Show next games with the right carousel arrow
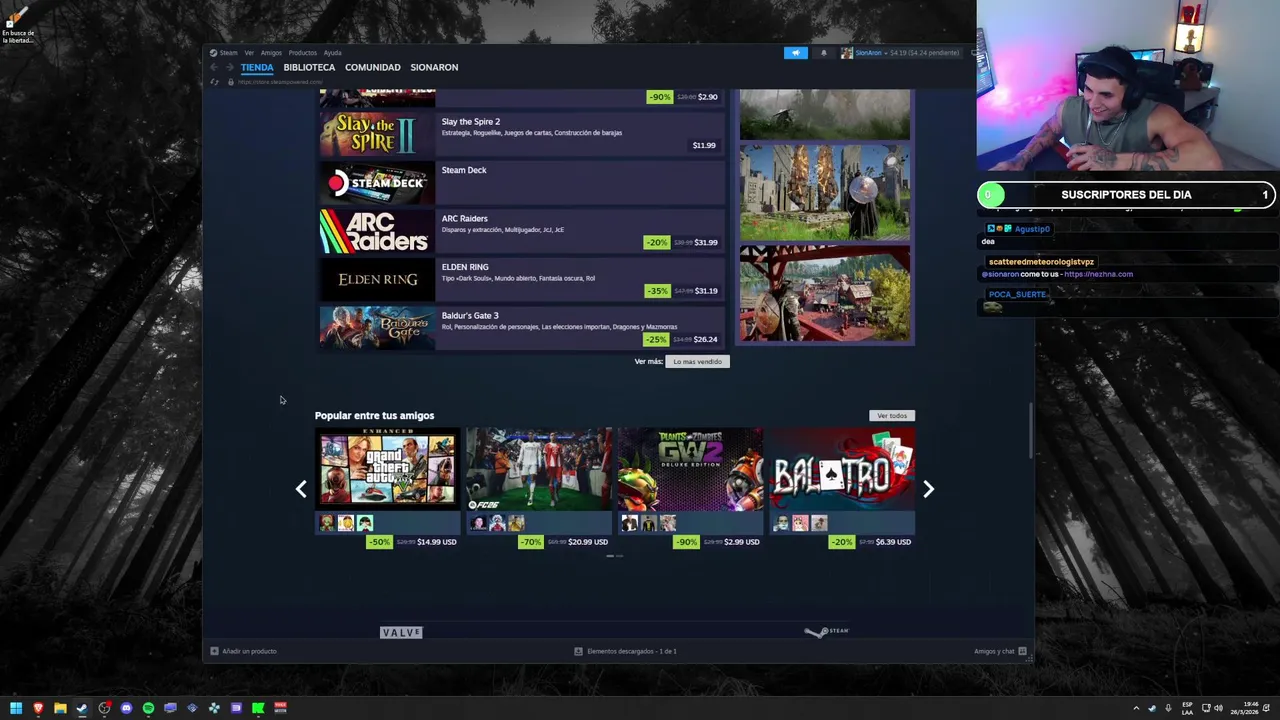The height and width of the screenshot is (720, 1280). click(x=928, y=489)
